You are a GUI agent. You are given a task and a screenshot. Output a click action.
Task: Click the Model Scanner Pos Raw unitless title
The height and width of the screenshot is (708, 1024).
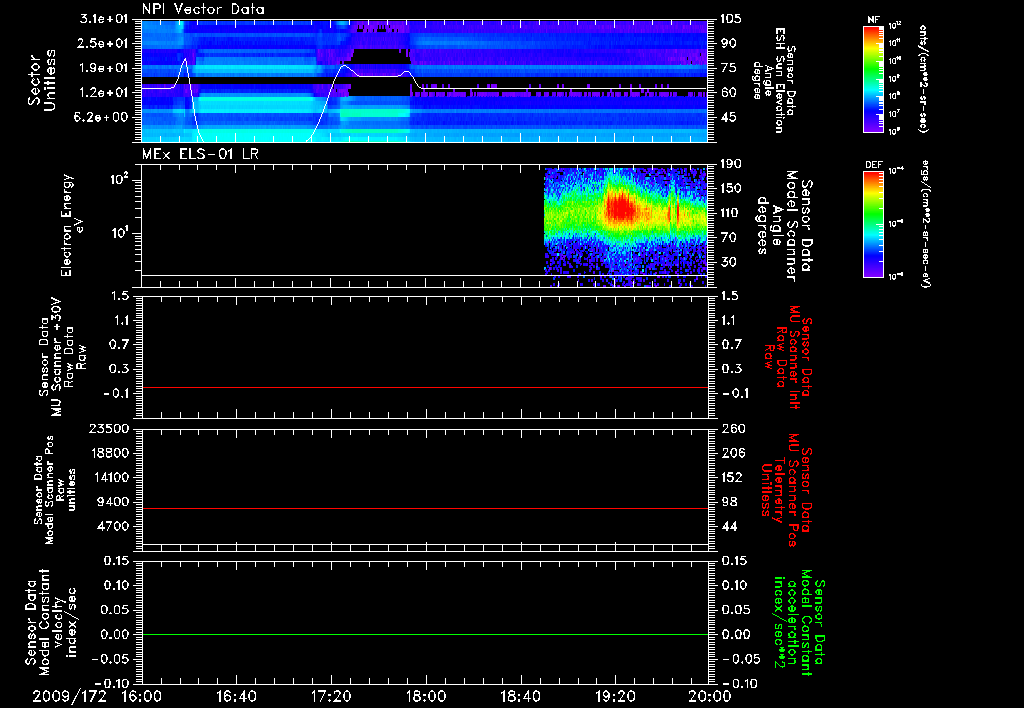click(x=55, y=490)
